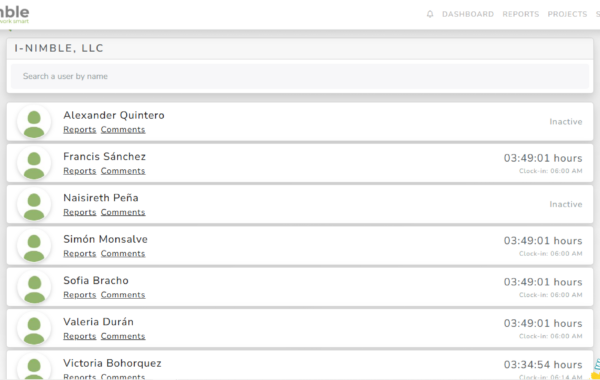Switch to the Projects menu item
This screenshot has height=380, width=600.
[567, 14]
